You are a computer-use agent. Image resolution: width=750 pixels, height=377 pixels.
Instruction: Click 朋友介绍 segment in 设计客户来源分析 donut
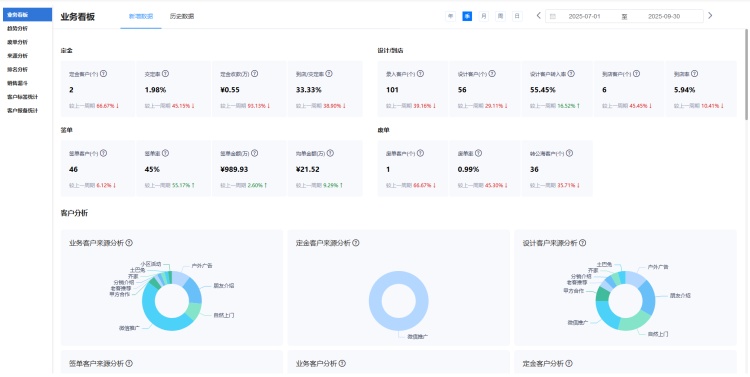650,297
